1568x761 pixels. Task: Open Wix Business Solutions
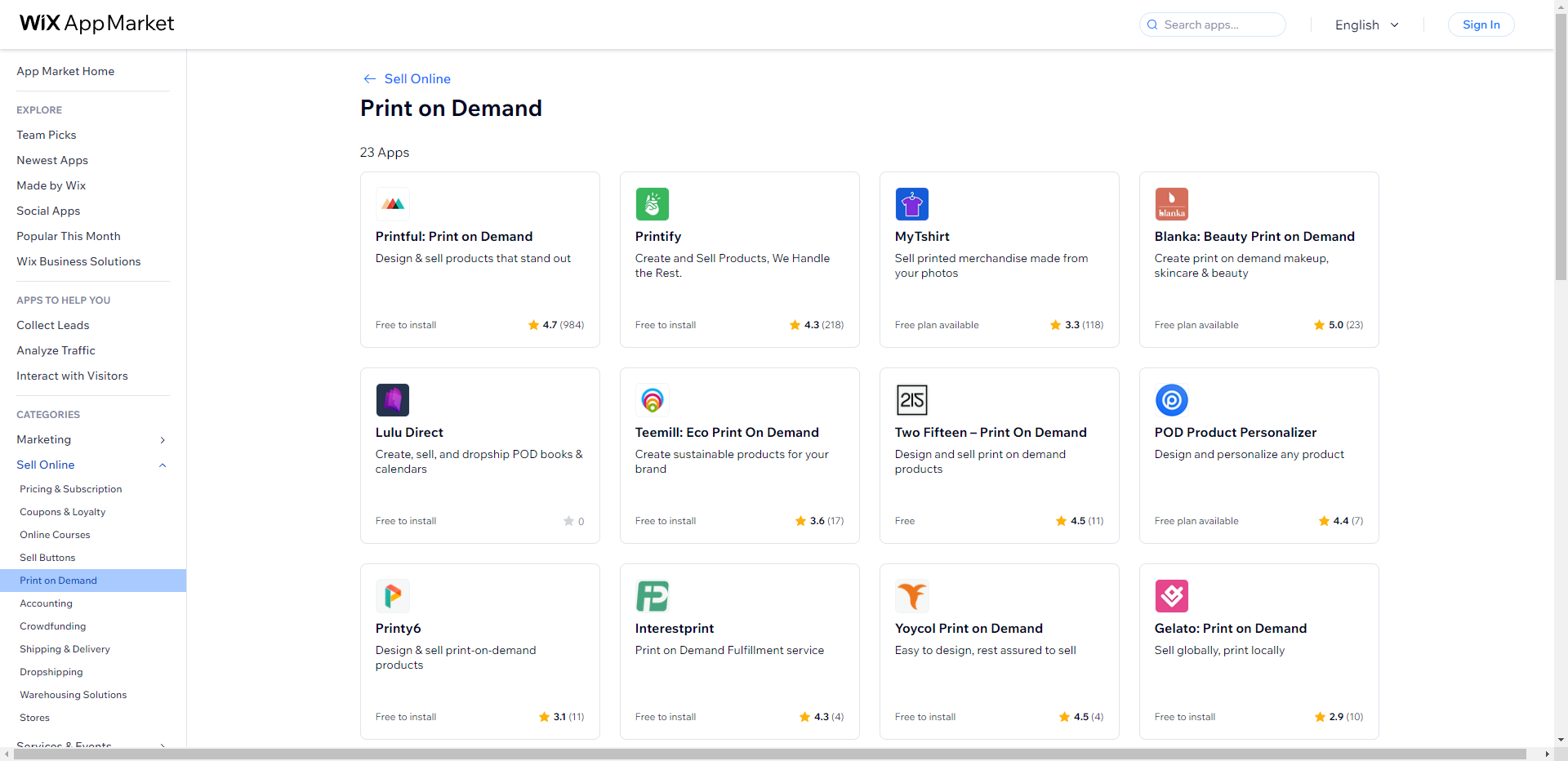point(78,261)
